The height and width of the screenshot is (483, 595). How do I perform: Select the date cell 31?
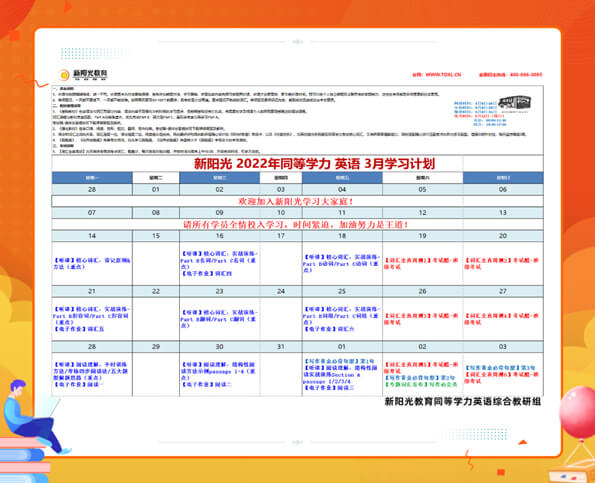point(281,346)
